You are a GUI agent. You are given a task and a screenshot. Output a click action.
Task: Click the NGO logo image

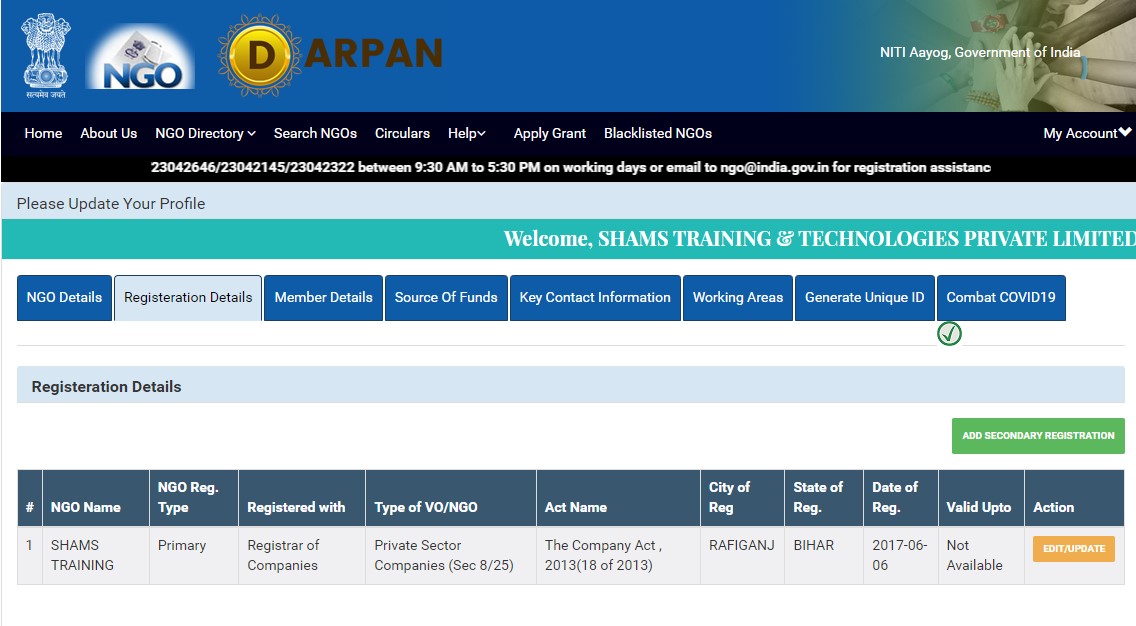tap(140, 58)
